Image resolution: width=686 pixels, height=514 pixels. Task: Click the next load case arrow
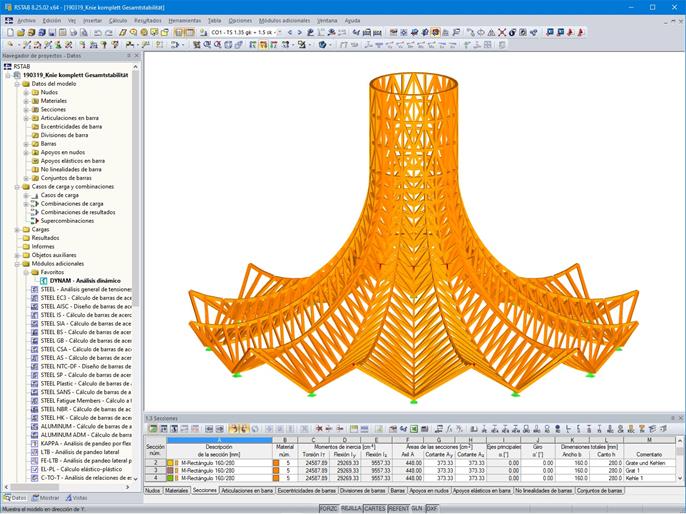click(299, 32)
